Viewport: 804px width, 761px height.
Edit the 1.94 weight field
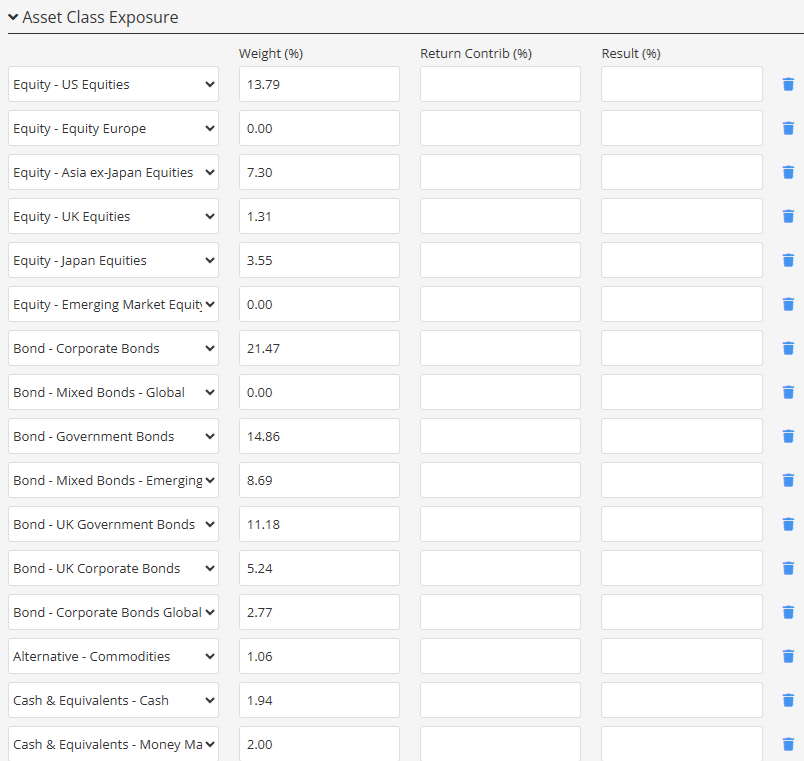(x=319, y=700)
